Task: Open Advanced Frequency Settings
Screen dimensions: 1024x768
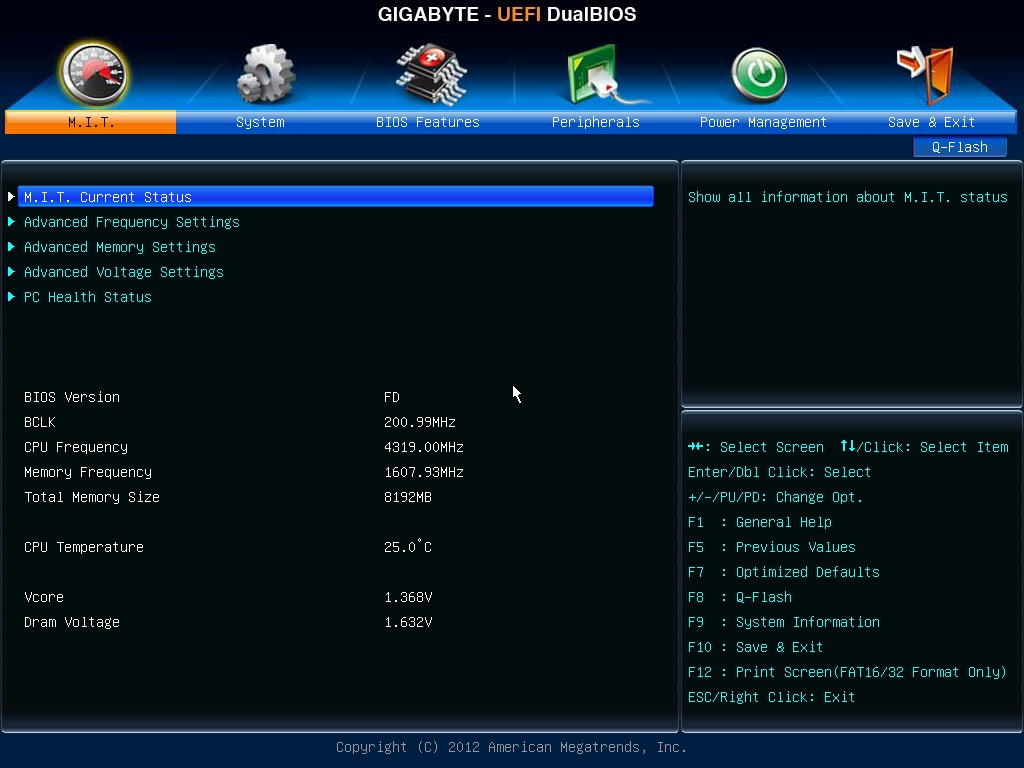Action: coord(131,222)
